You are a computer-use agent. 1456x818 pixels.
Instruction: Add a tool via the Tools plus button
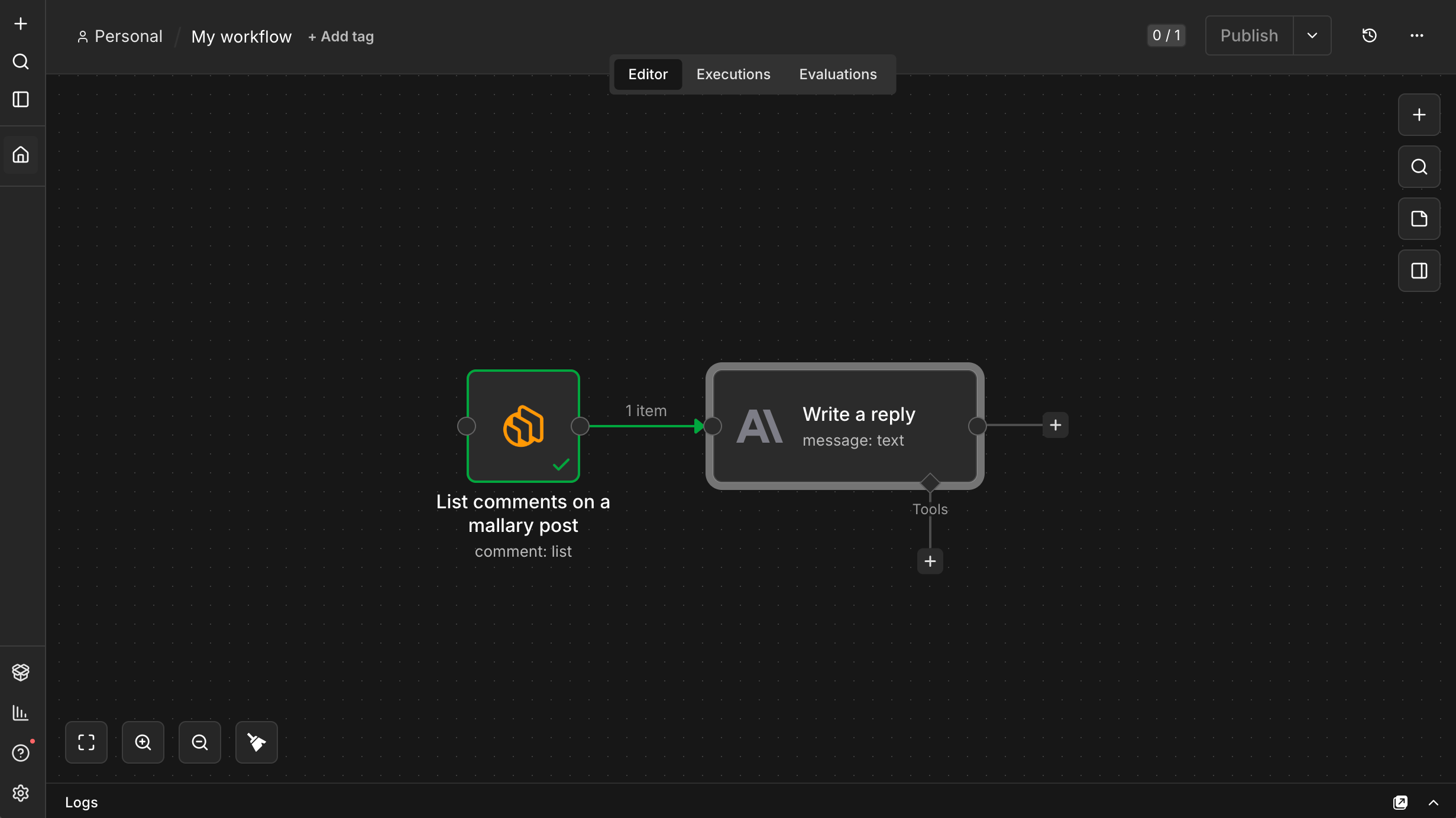tap(930, 561)
